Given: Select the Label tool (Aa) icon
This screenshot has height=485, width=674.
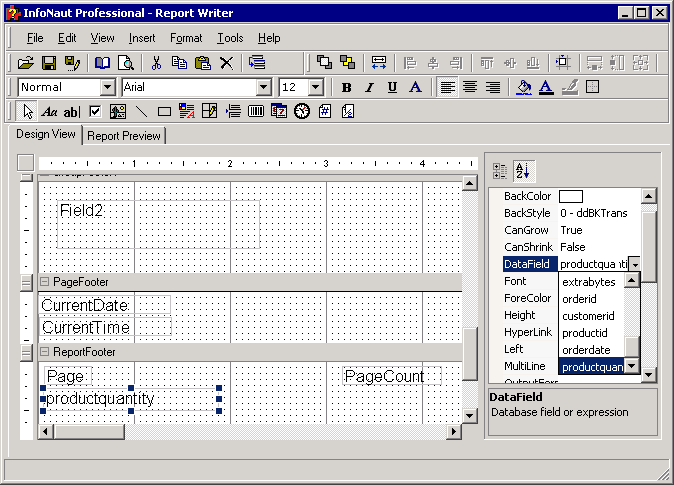Looking at the screenshot, I should pyautogui.click(x=50, y=111).
